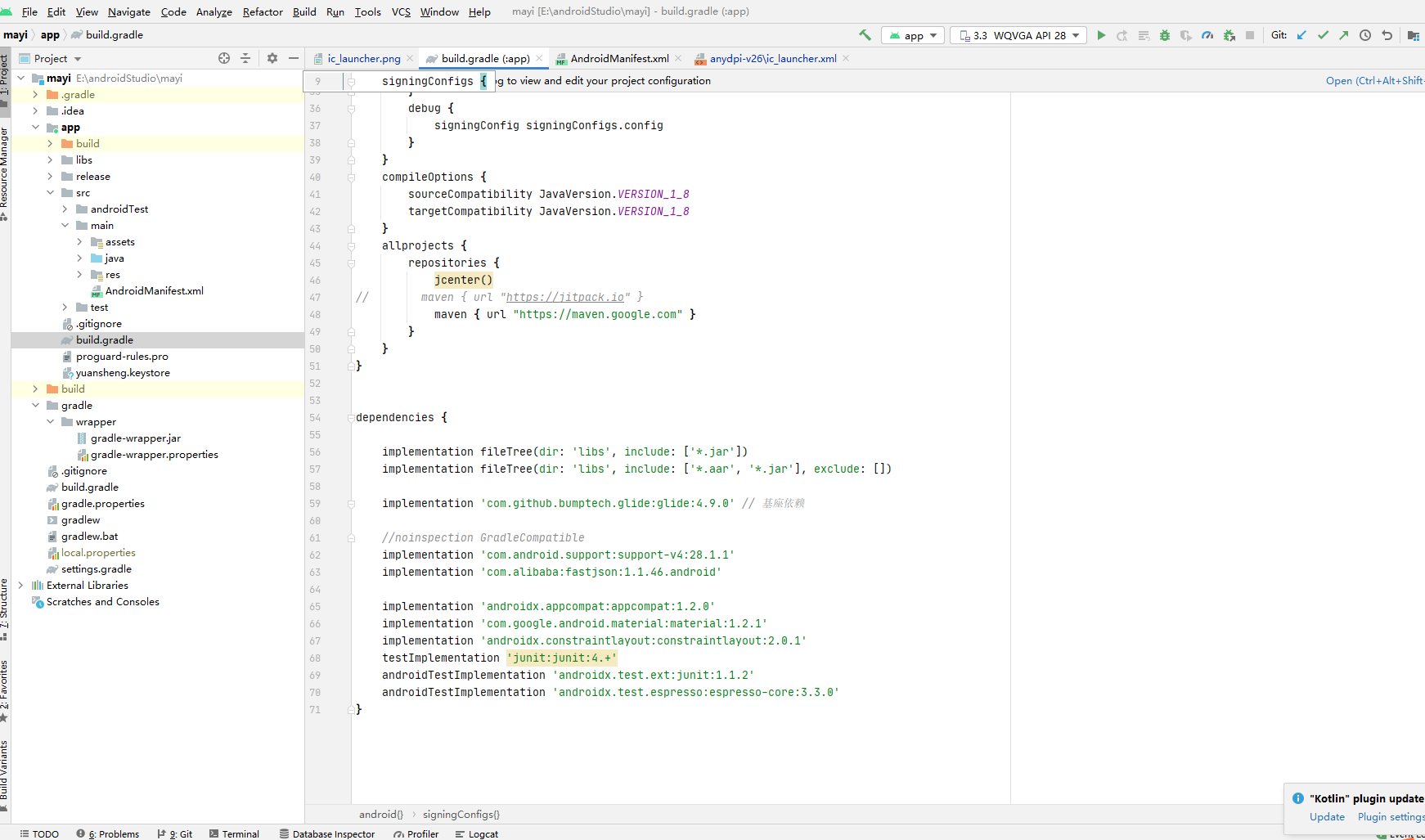Click the Debug app bug icon
The height and width of the screenshot is (840, 1425).
click(x=1165, y=35)
